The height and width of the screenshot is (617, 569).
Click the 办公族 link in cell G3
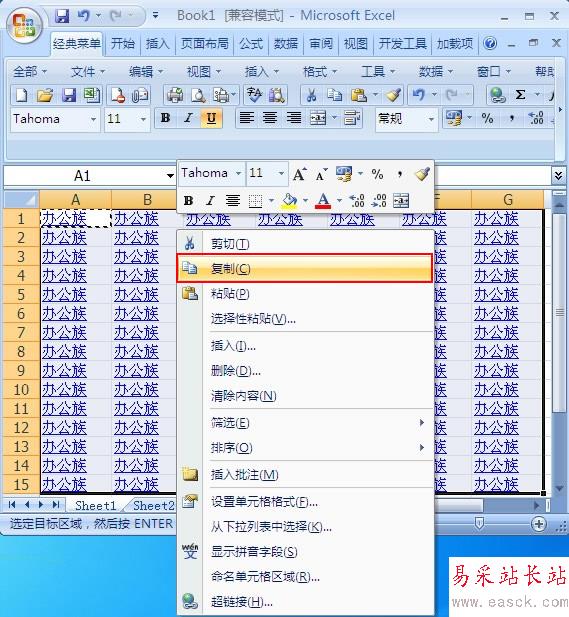[x=496, y=257]
